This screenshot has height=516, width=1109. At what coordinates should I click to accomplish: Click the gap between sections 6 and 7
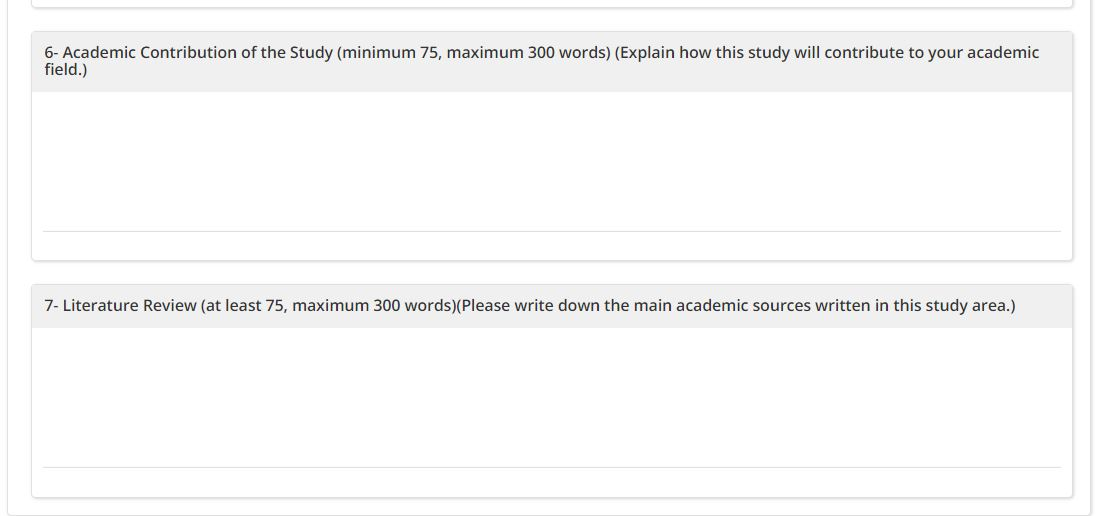[552, 273]
